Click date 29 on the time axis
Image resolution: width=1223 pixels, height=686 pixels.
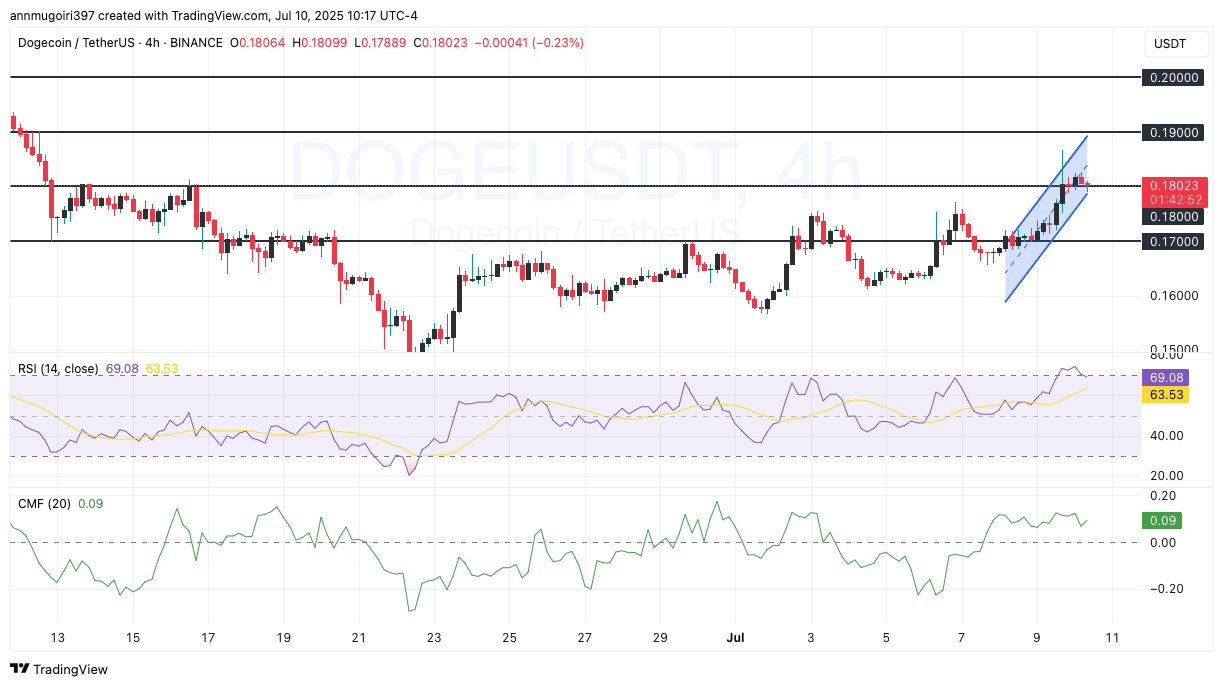click(x=660, y=637)
